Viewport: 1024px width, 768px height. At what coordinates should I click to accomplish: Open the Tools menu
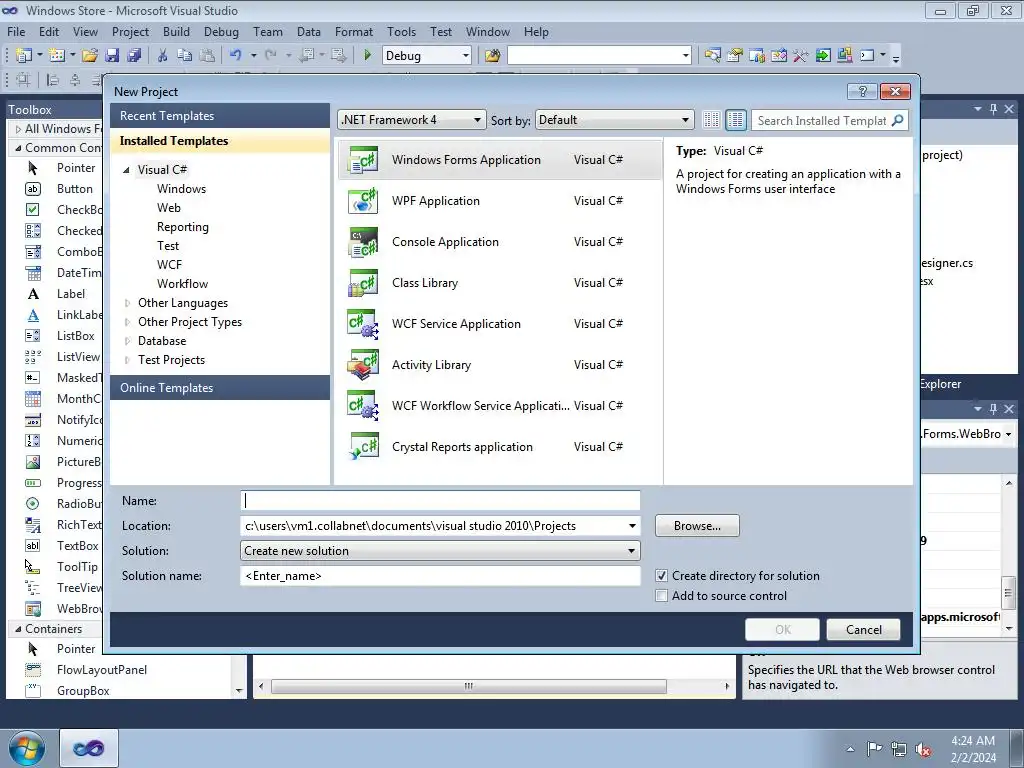401,32
